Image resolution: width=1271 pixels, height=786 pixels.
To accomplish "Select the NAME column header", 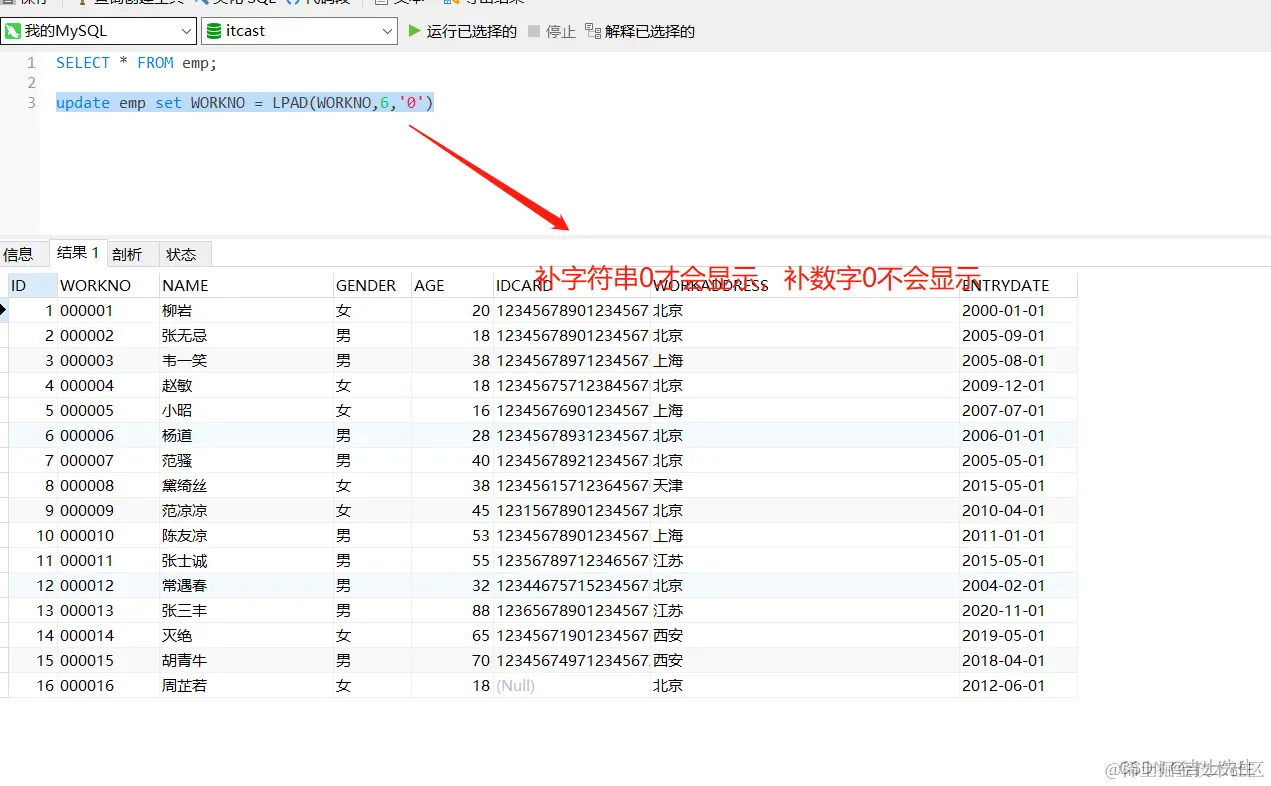I will pyautogui.click(x=246, y=285).
